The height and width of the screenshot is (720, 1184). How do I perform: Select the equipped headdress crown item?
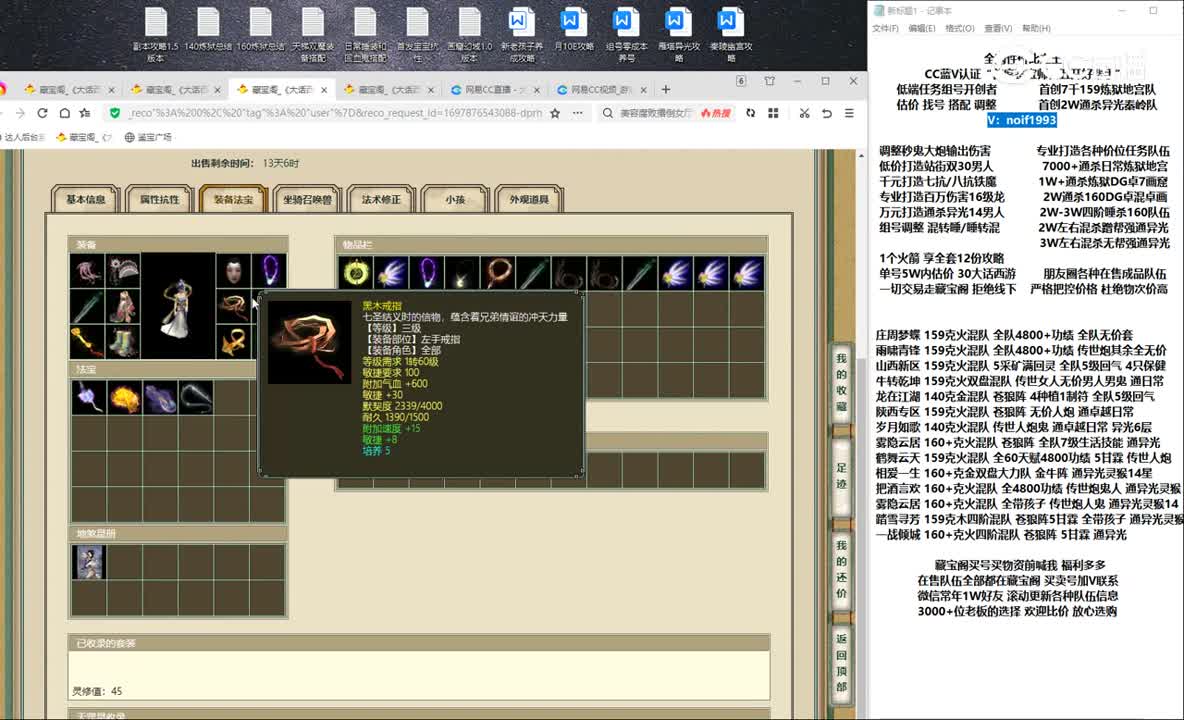pos(122,270)
